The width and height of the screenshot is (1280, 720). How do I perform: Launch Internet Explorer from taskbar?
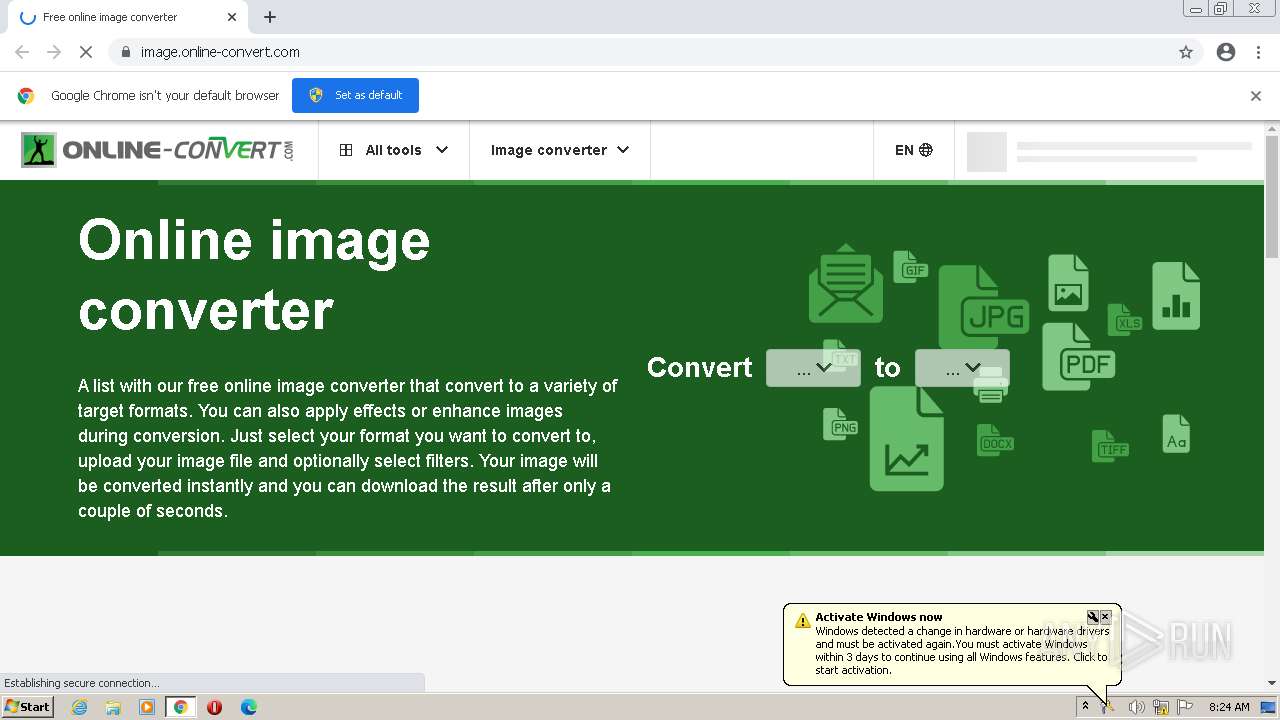coord(79,707)
